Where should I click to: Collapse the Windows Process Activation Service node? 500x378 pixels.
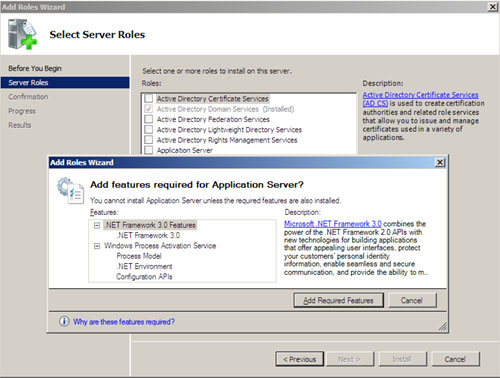click(97, 246)
